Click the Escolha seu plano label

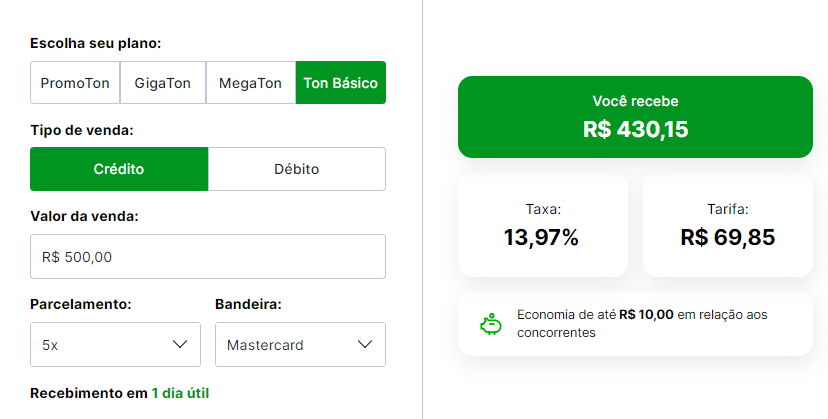tap(96, 43)
